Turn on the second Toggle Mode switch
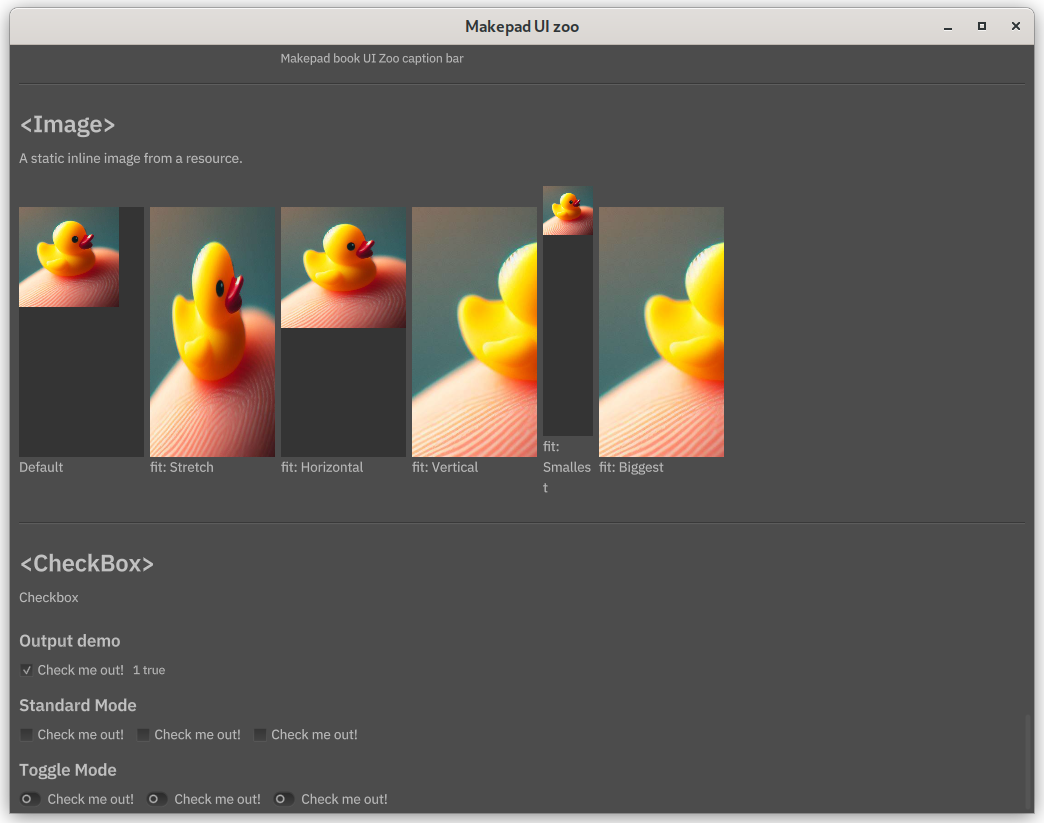 pyautogui.click(x=157, y=799)
